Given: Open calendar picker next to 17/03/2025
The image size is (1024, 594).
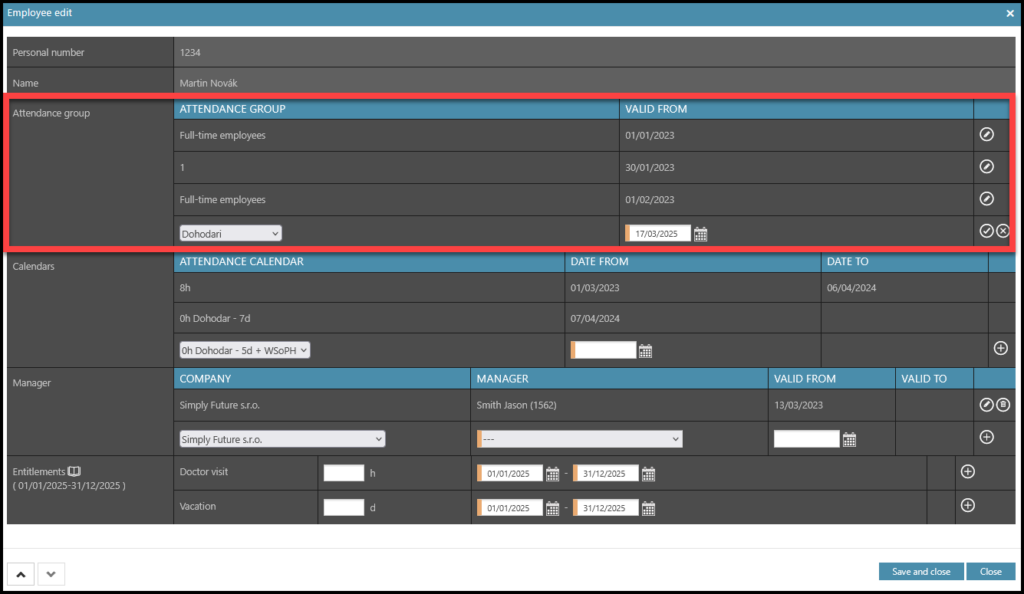Looking at the screenshot, I should point(701,234).
